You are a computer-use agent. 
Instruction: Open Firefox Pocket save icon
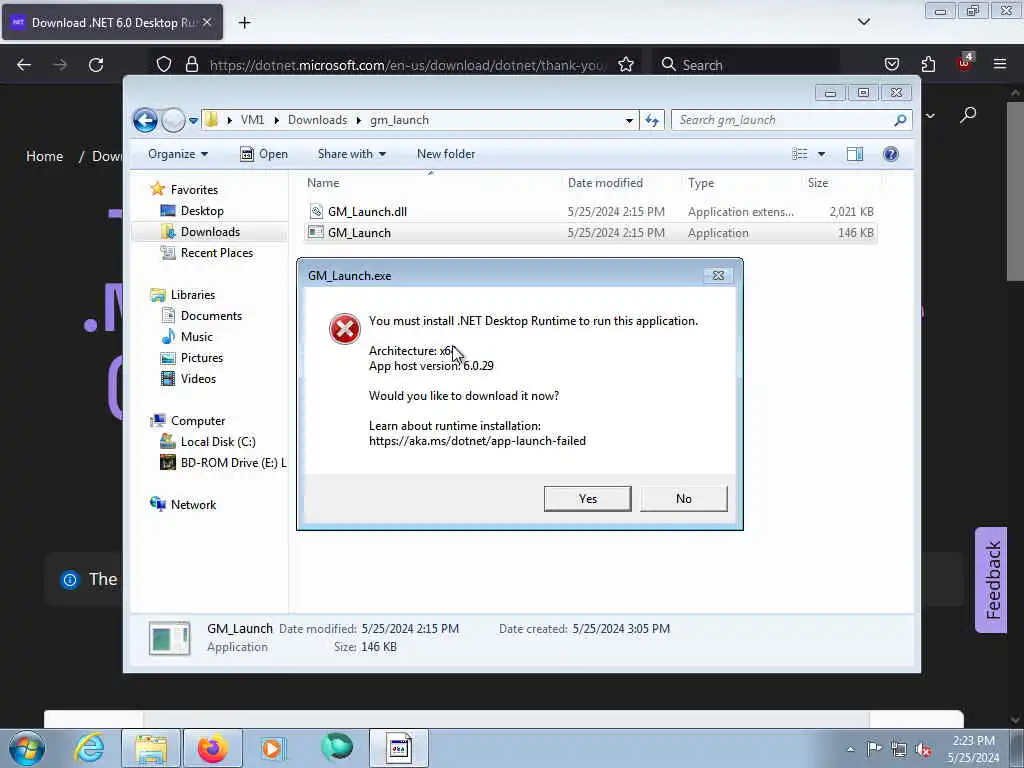891,65
